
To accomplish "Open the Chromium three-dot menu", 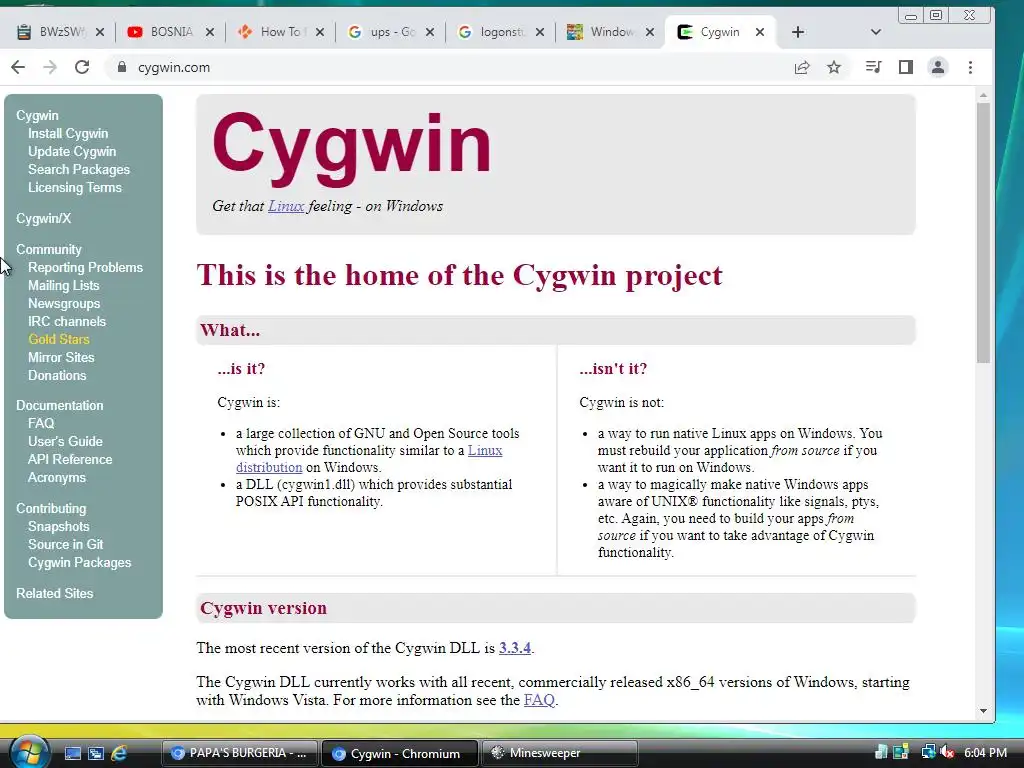I will 970,67.
